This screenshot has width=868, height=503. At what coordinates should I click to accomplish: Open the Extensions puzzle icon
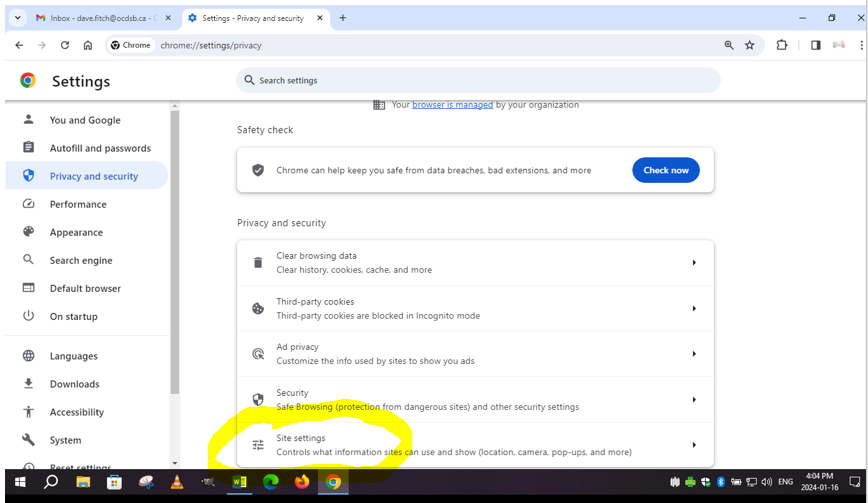point(782,45)
